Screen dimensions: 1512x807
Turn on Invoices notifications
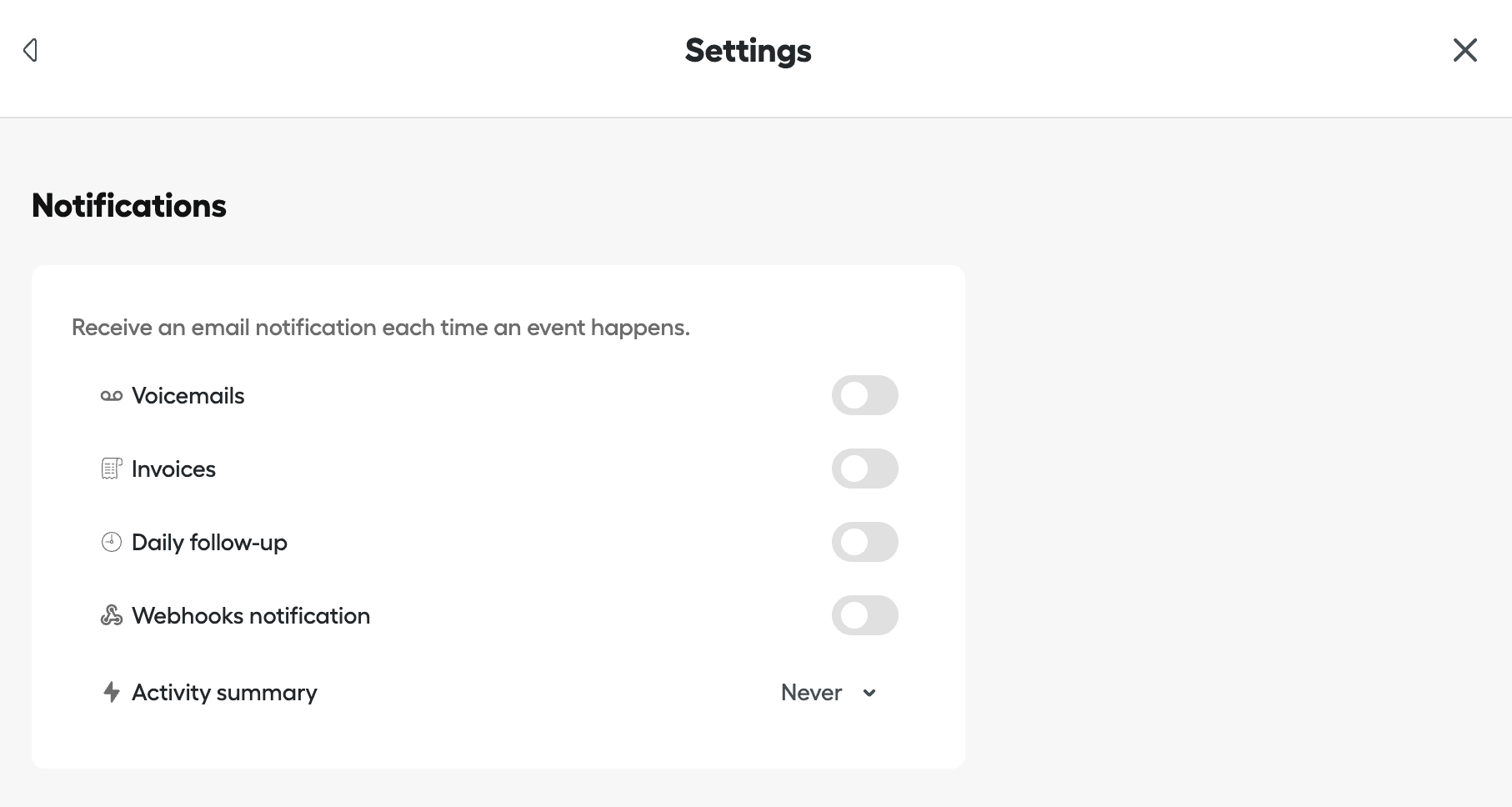(864, 468)
